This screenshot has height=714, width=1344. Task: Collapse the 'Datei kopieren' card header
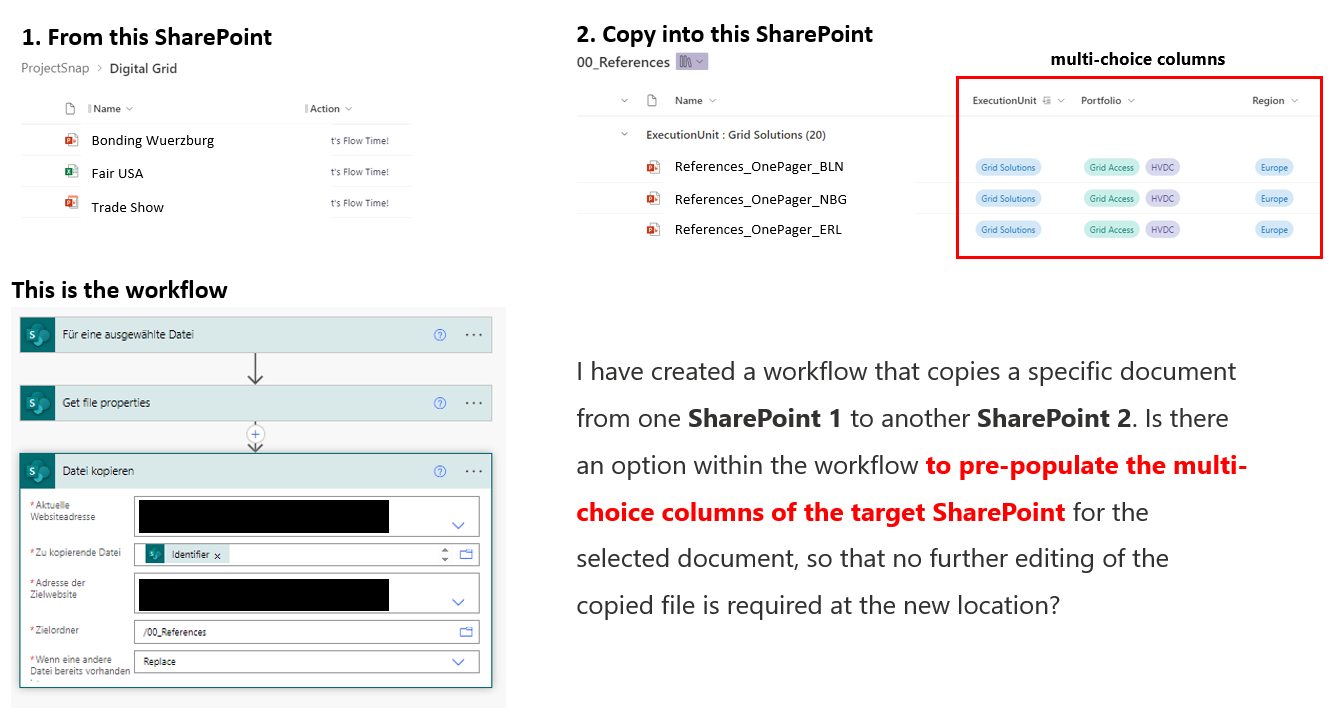tap(256, 471)
